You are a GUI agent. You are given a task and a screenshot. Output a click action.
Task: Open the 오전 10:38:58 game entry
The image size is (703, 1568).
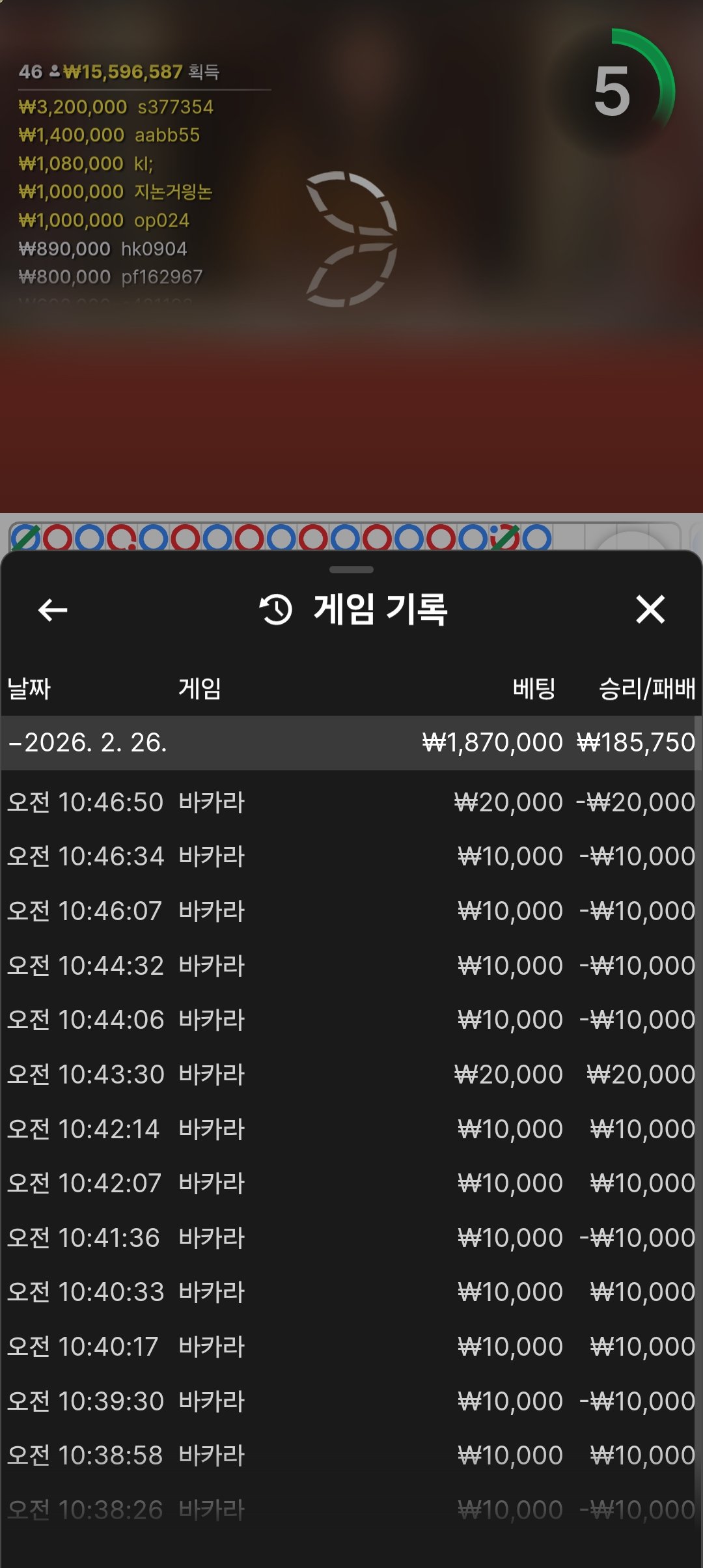351,1455
